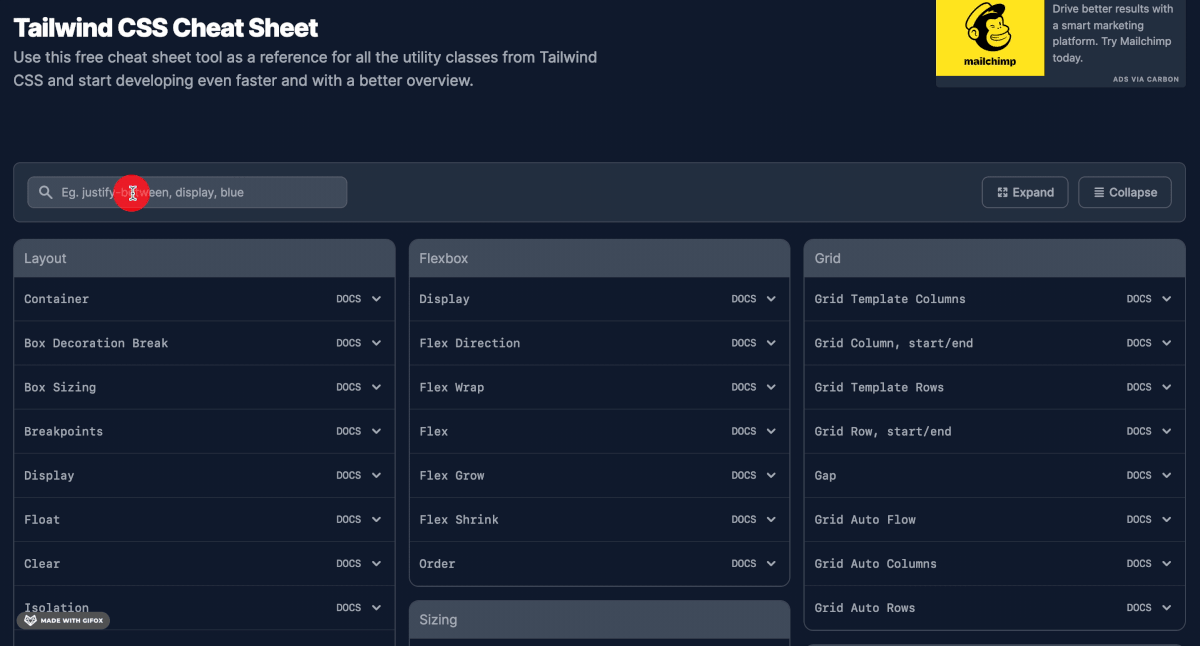Click the Collapse button lines icon
Screen dimensions: 1200x646
tap(1099, 192)
